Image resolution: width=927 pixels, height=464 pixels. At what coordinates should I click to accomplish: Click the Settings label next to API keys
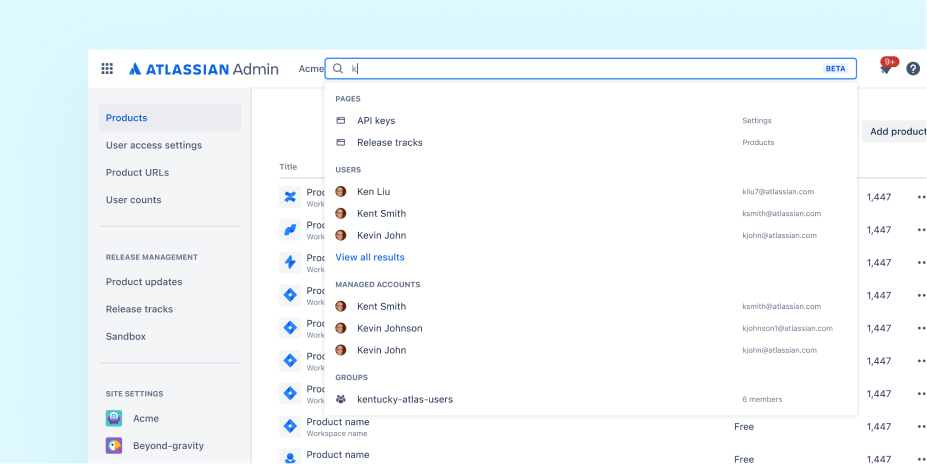click(x=757, y=121)
